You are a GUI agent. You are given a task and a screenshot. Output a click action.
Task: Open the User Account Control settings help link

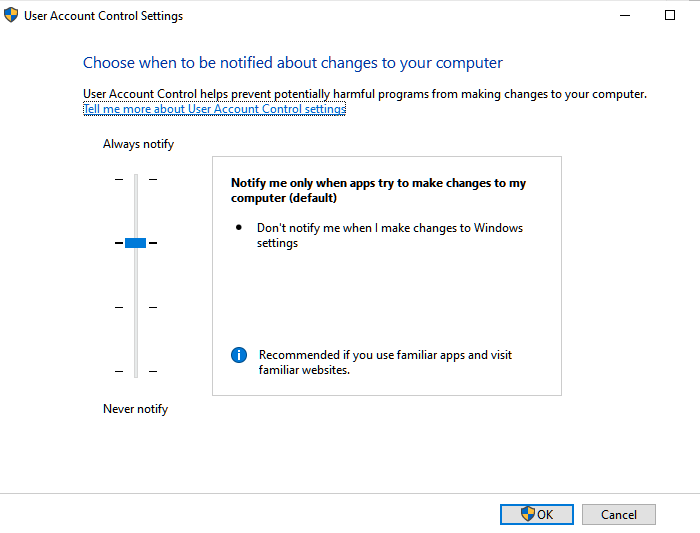[214, 109]
